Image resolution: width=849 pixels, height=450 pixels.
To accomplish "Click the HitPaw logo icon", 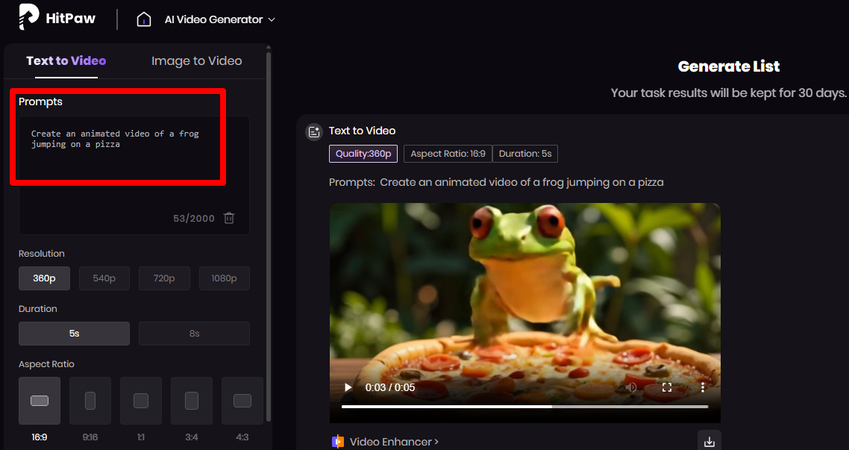I will tap(30, 17).
